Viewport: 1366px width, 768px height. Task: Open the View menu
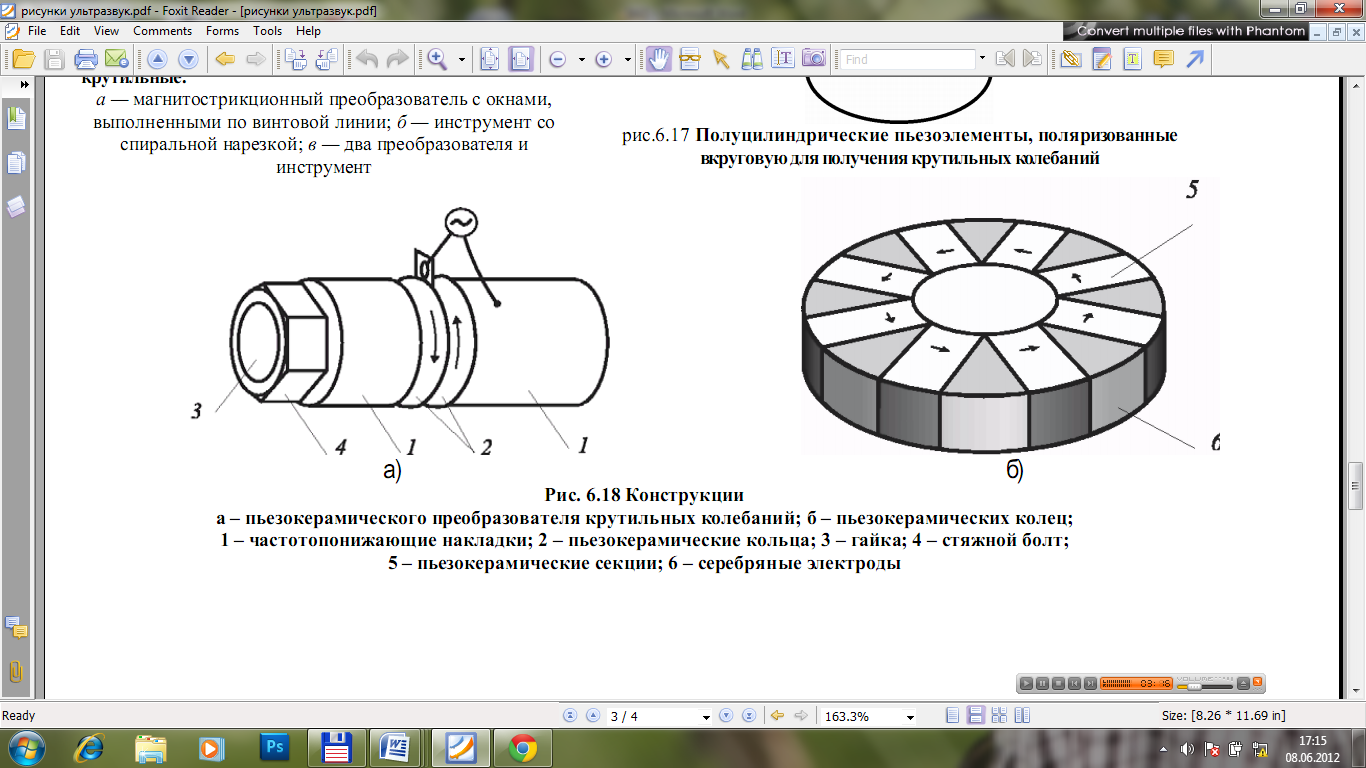(107, 31)
